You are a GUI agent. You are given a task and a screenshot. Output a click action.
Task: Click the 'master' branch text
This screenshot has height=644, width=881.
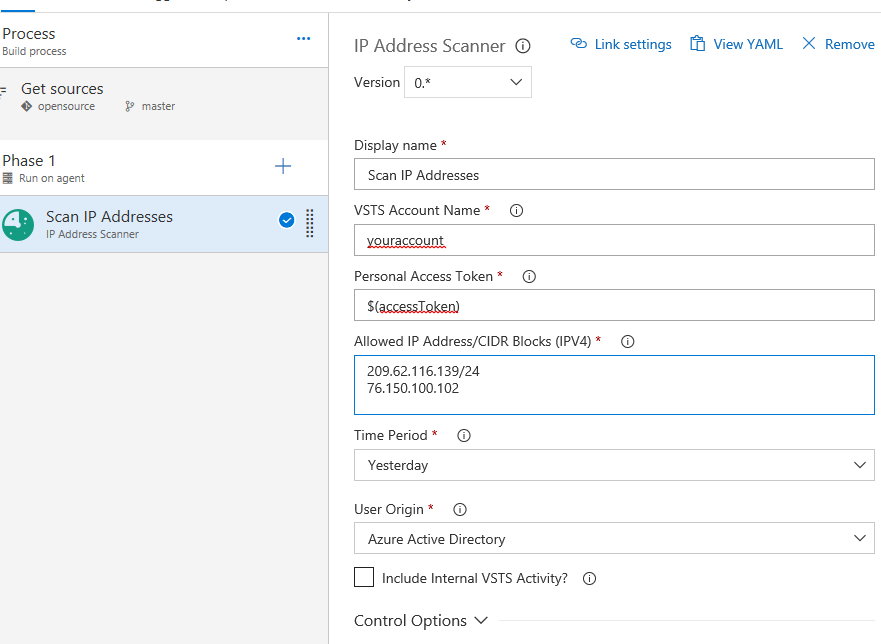point(158,106)
